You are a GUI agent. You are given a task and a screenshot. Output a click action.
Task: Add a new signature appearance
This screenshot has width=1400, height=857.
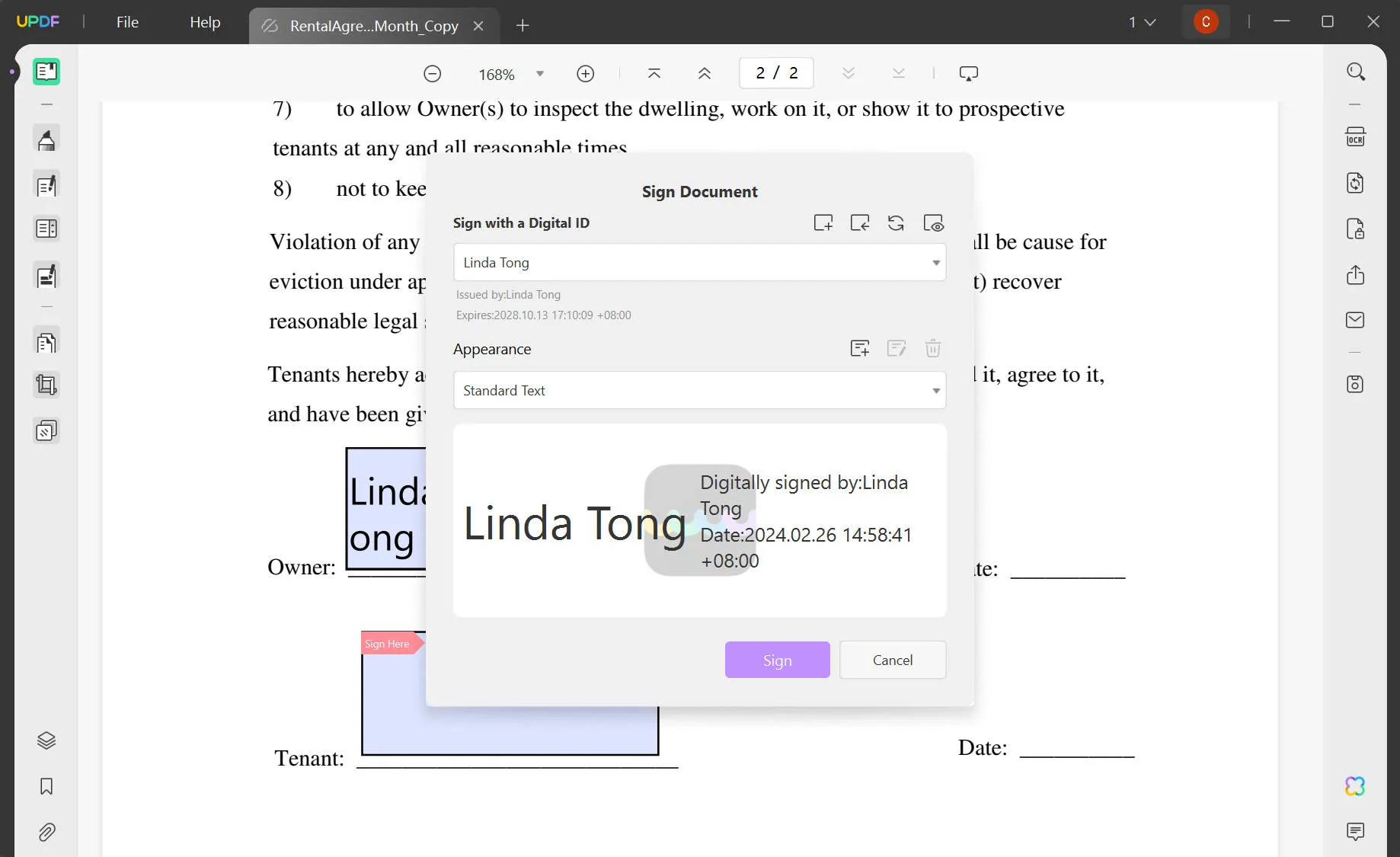pyautogui.click(x=859, y=349)
